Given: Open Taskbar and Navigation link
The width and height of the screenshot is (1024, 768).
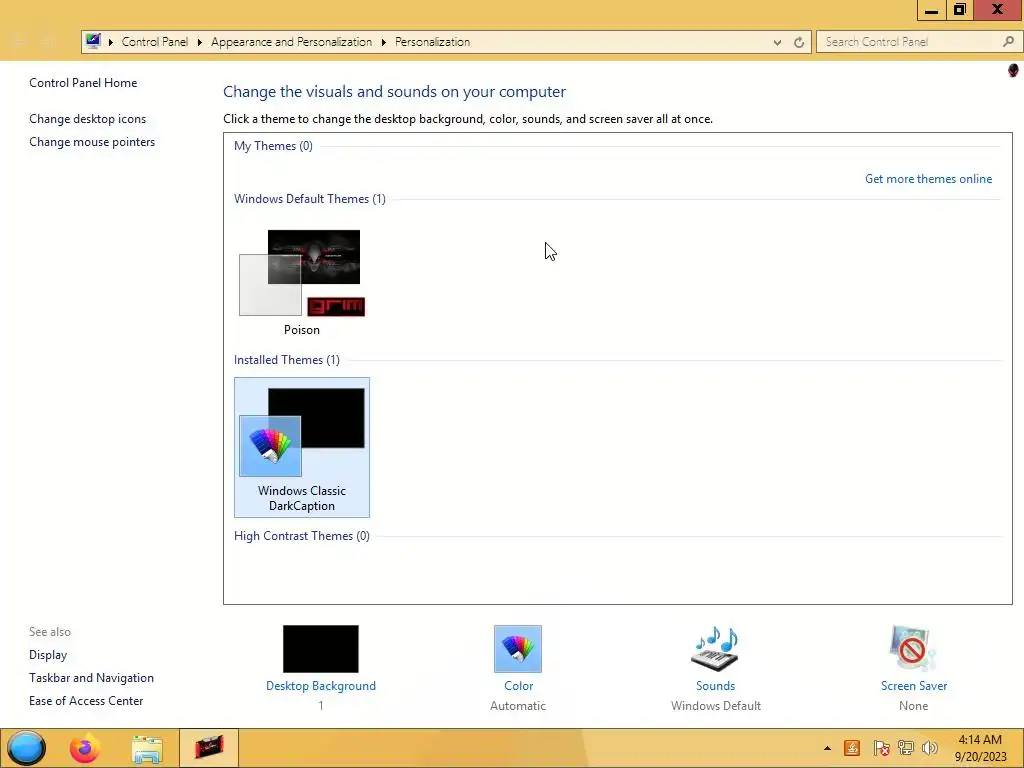Looking at the screenshot, I should point(91,678).
